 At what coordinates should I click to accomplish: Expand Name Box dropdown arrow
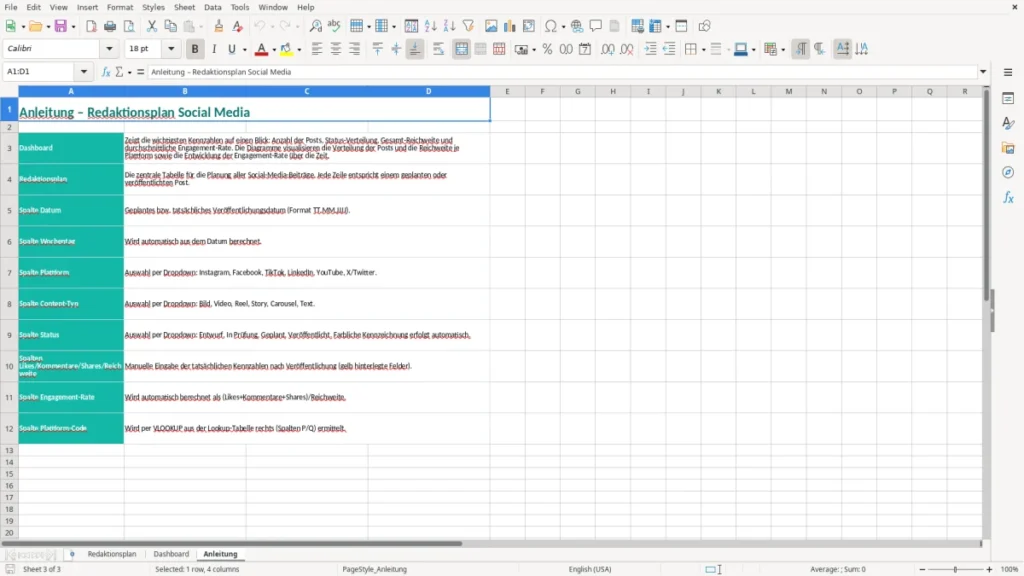[x=84, y=72]
